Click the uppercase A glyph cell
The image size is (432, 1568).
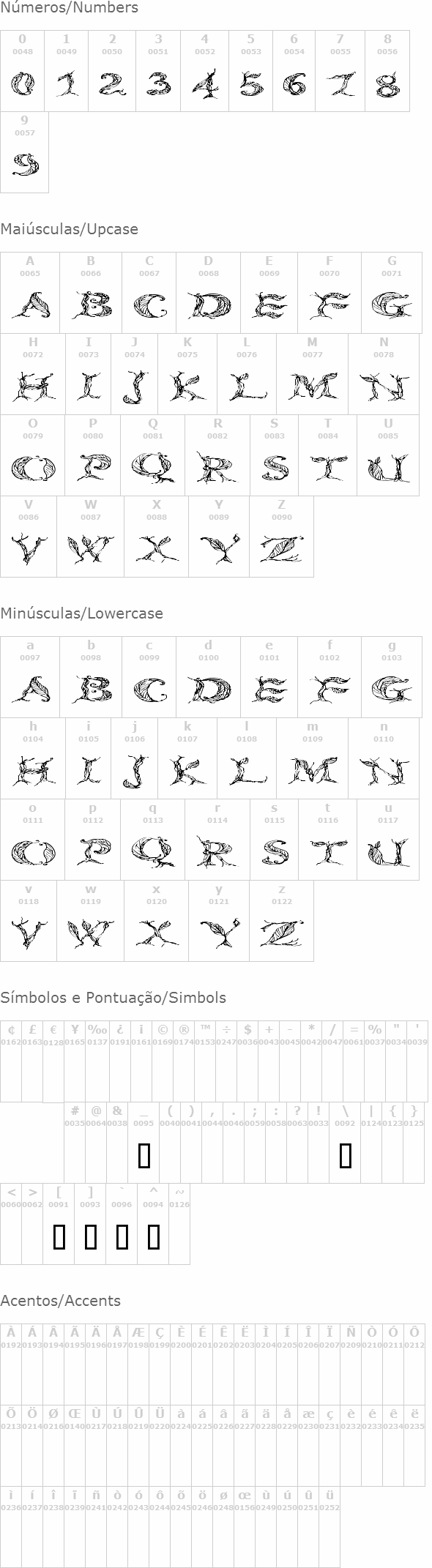[x=30, y=293]
